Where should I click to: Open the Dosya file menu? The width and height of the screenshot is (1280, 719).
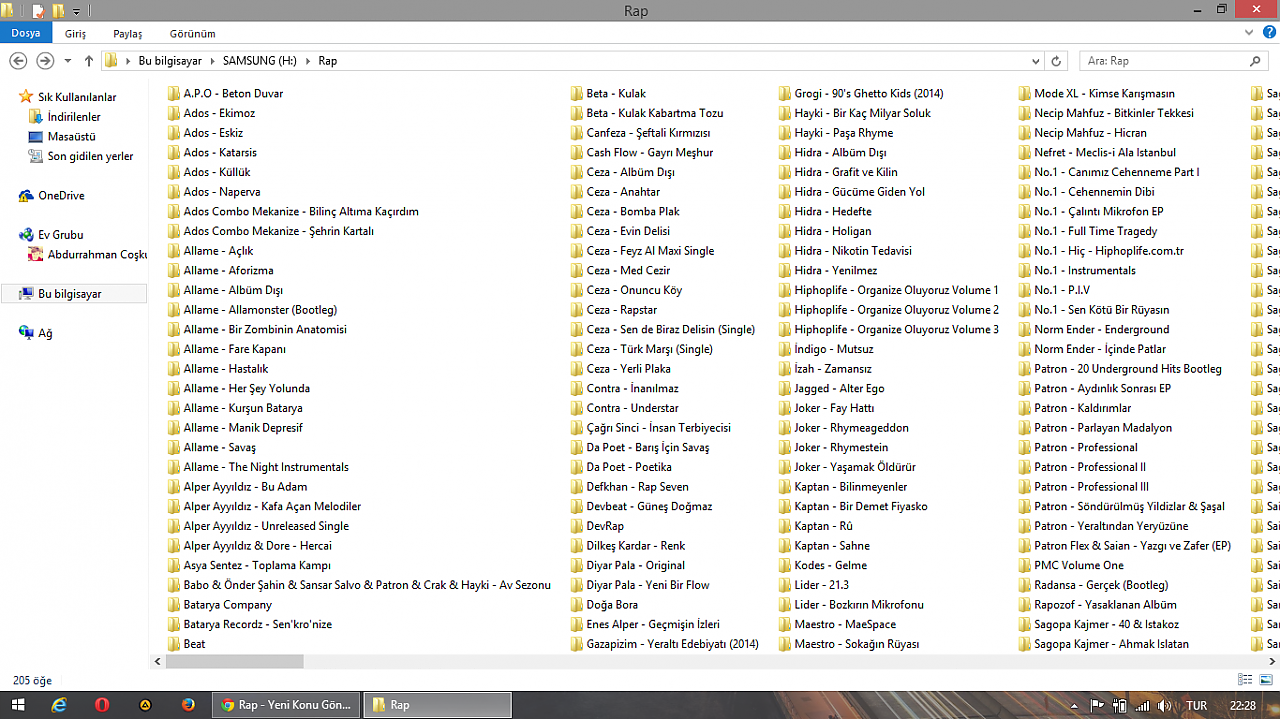[x=26, y=33]
